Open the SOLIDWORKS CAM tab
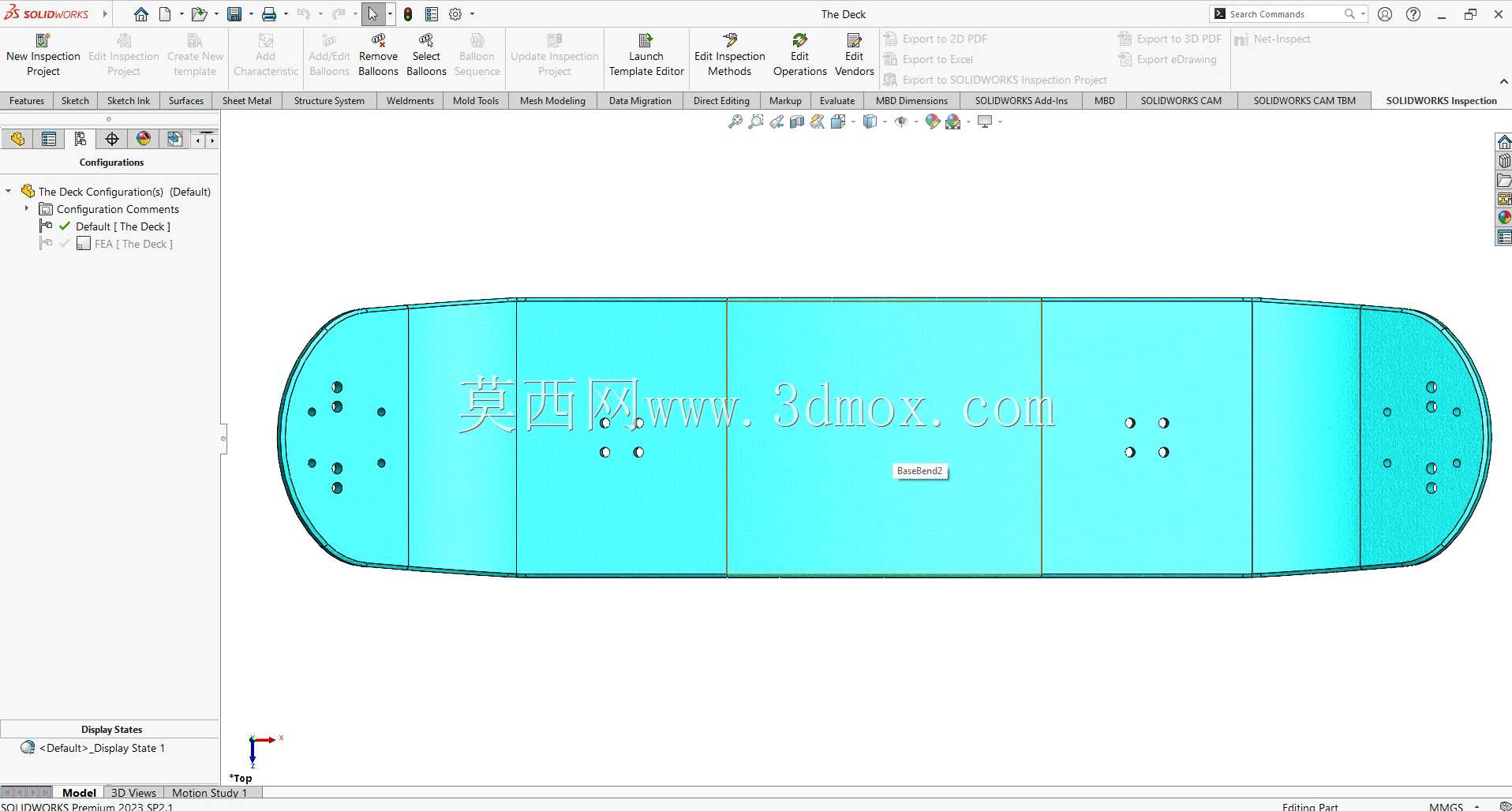Image resolution: width=1512 pixels, height=811 pixels. 1181,101
